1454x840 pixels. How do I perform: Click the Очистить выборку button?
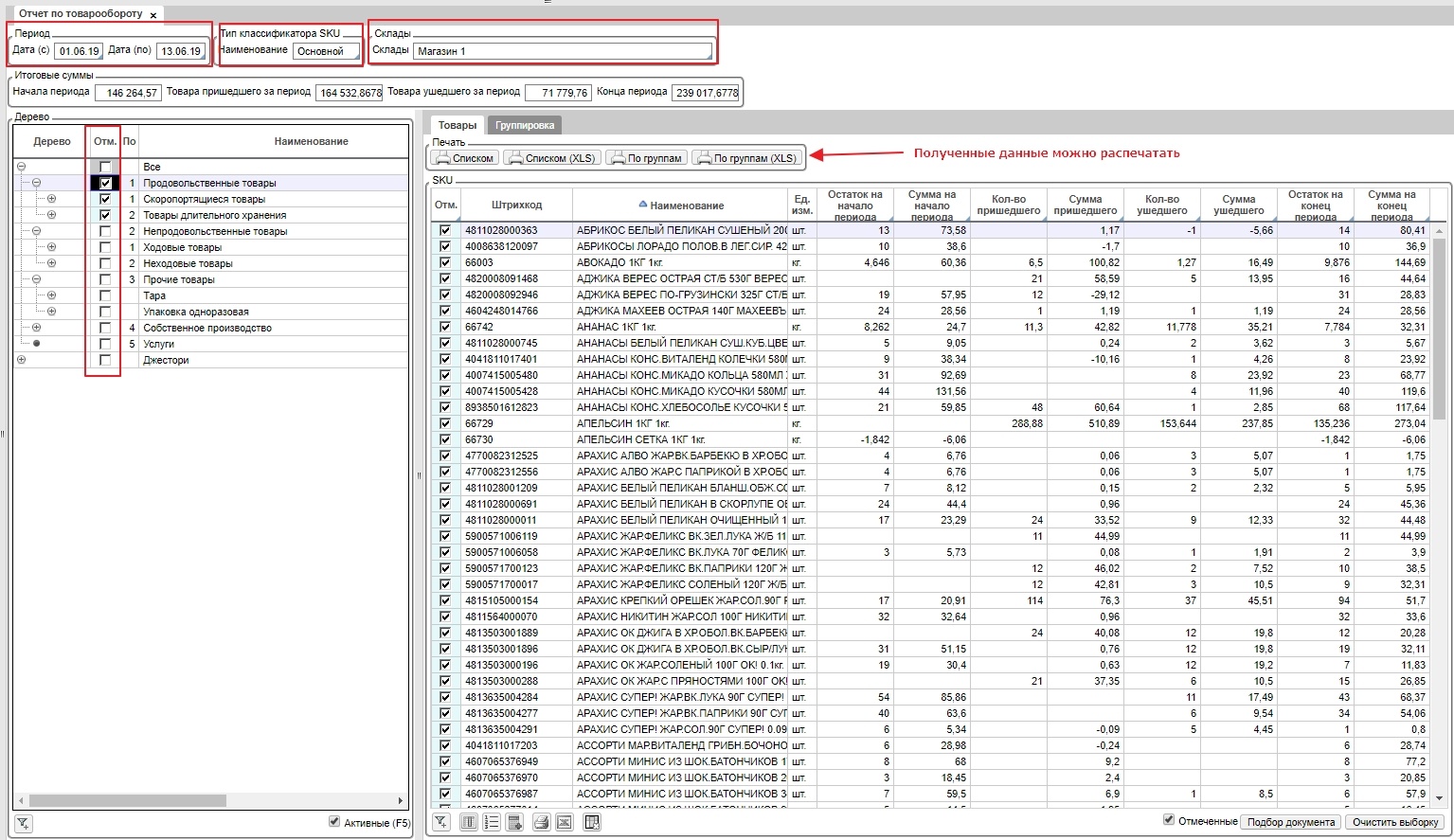coord(1394,822)
